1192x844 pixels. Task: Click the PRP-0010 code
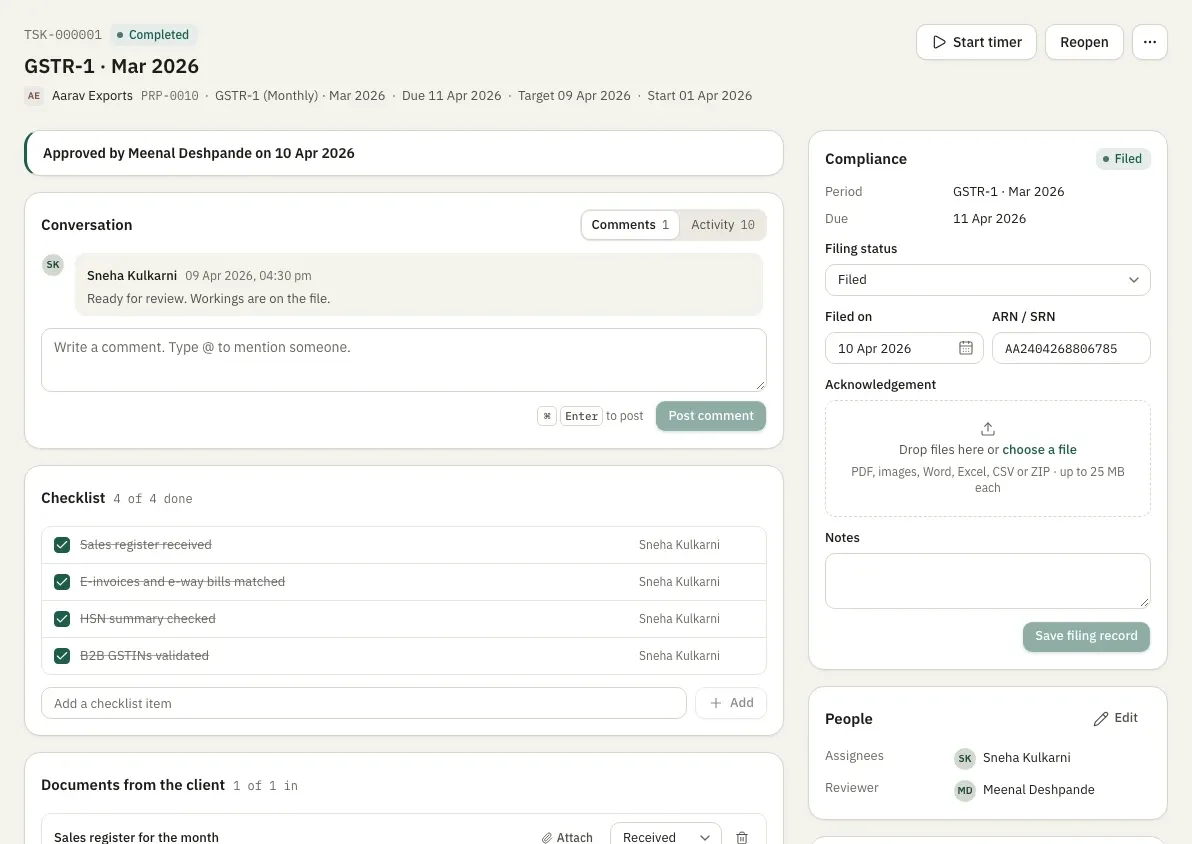tap(170, 96)
